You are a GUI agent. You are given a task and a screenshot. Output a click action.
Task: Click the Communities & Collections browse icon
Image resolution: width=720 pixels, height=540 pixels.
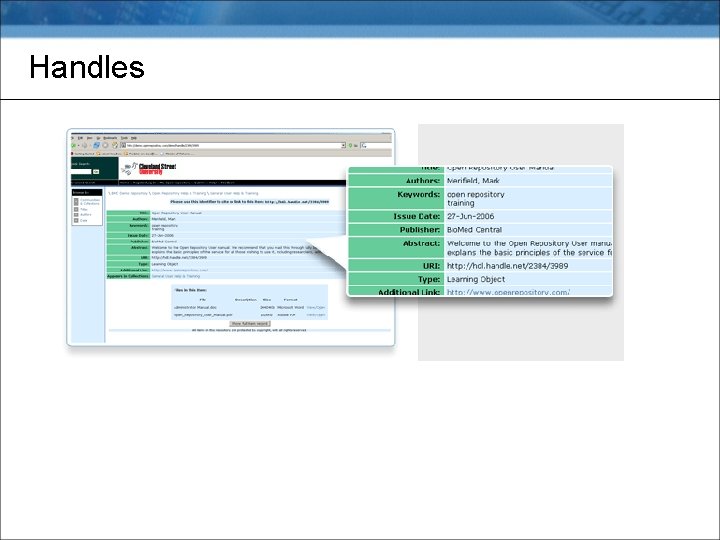(x=76, y=202)
